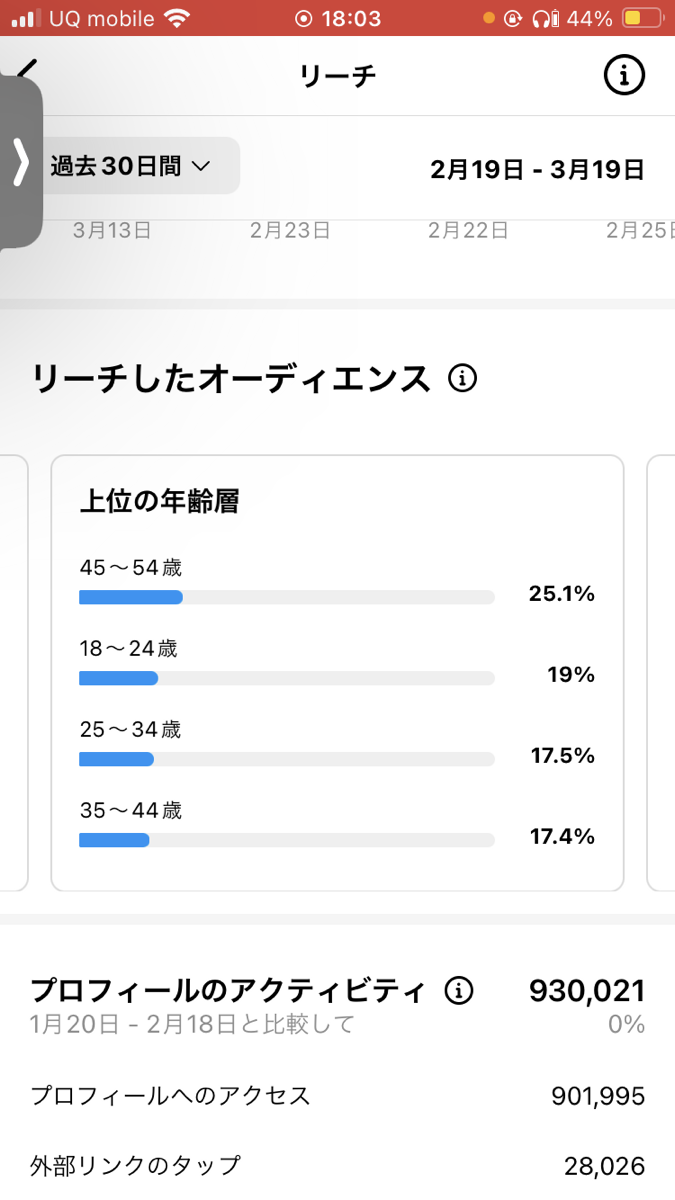
Task: Tap info icon beside プロフィールのアクティビティ
Action: pos(459,991)
